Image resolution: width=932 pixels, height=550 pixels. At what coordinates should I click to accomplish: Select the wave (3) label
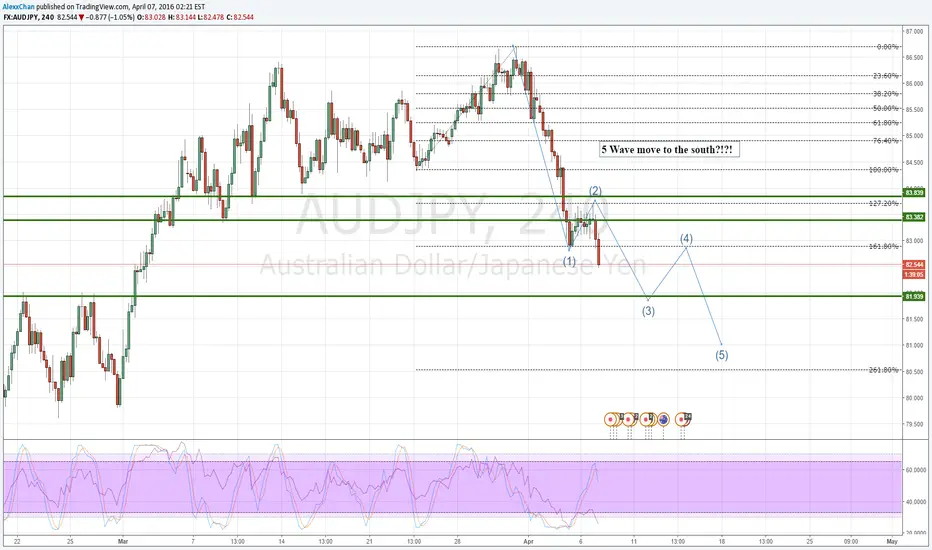pos(648,311)
